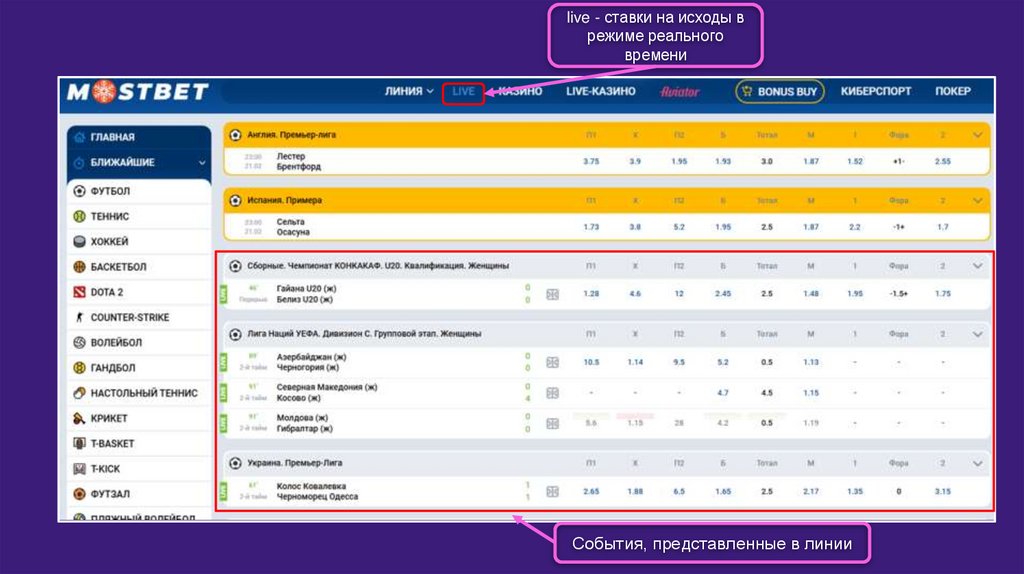Select the Counter-Strike icon
Image resolution: width=1024 pixels, height=574 pixels.
click(x=79, y=317)
